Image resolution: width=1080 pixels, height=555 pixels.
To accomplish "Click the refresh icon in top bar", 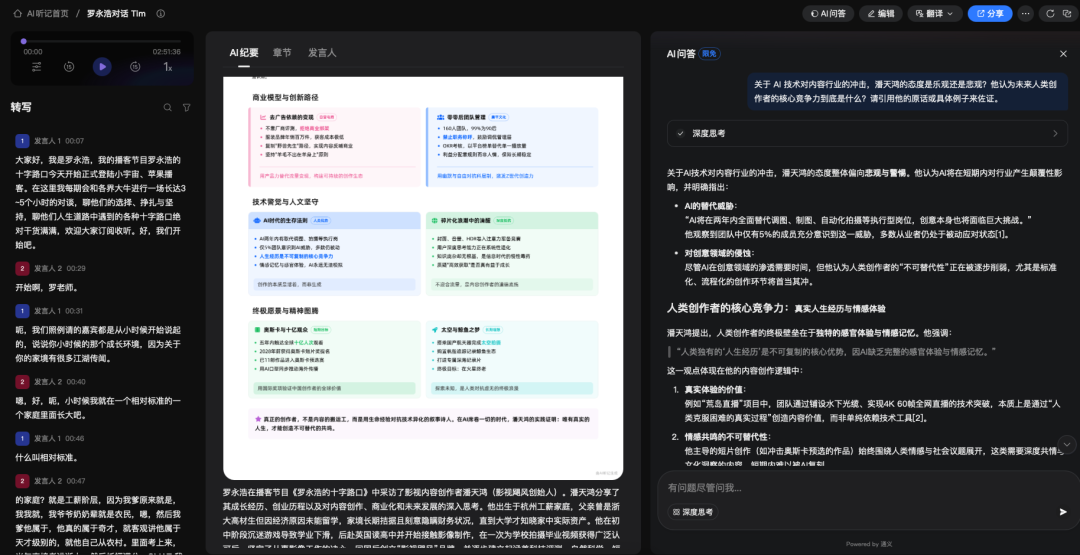I will (1050, 14).
